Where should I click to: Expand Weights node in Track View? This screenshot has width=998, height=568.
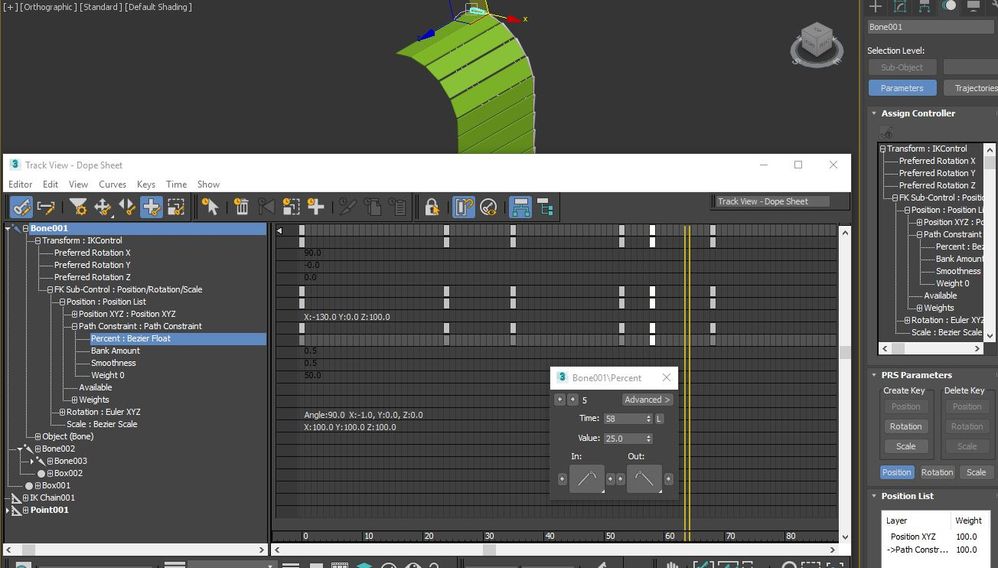click(x=74, y=400)
